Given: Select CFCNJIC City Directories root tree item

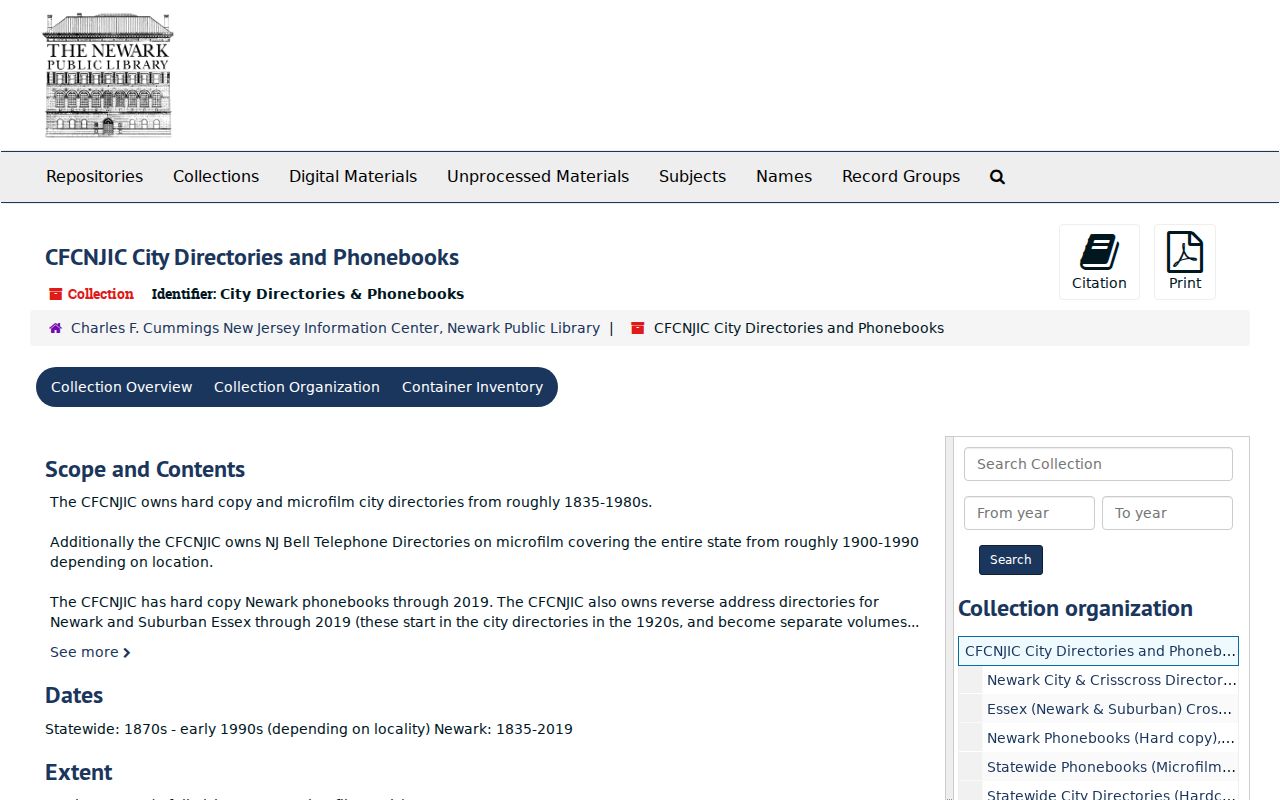Looking at the screenshot, I should 1098,651.
